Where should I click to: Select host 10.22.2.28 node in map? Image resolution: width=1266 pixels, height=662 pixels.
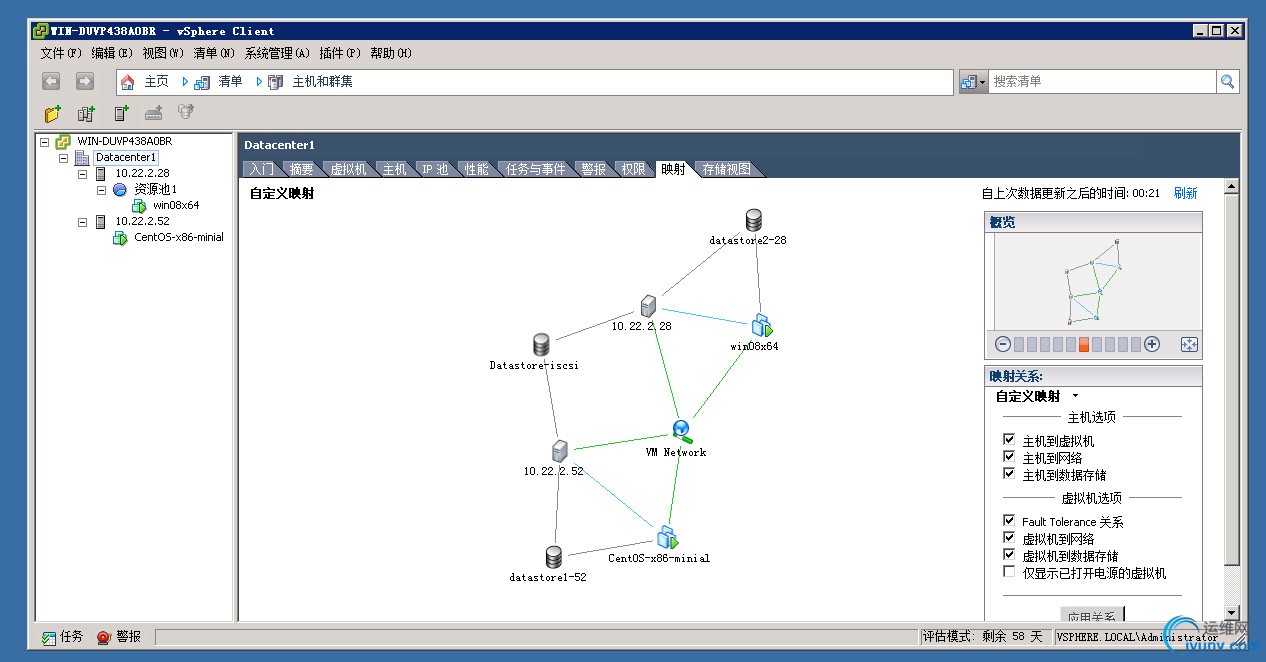pos(648,307)
